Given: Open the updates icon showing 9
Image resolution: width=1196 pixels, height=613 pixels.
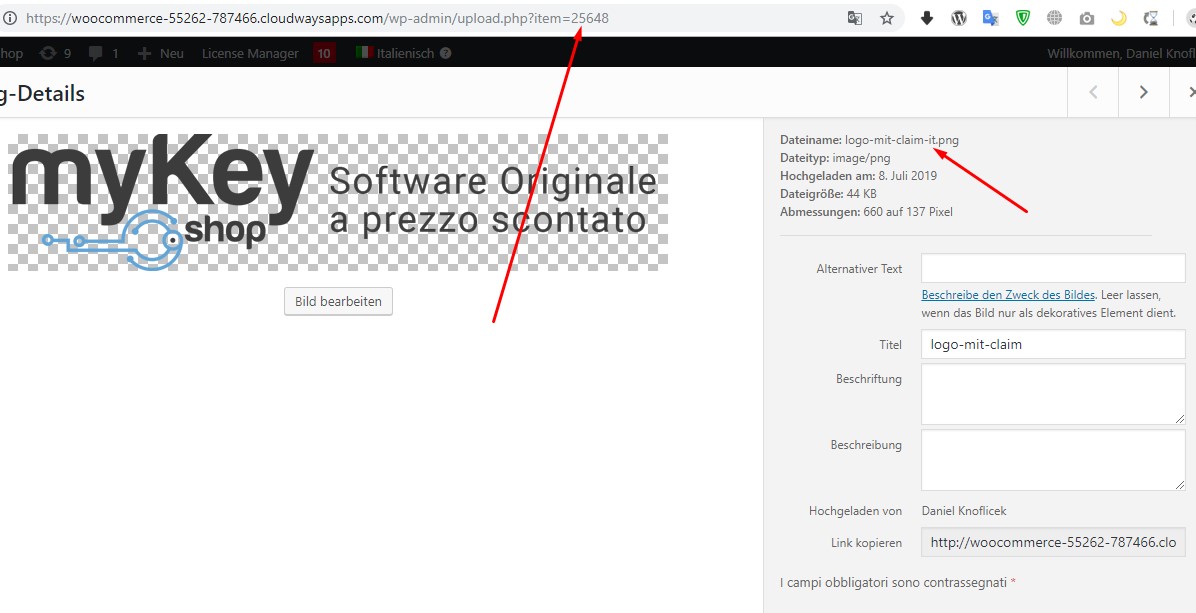Looking at the screenshot, I should (x=56, y=53).
